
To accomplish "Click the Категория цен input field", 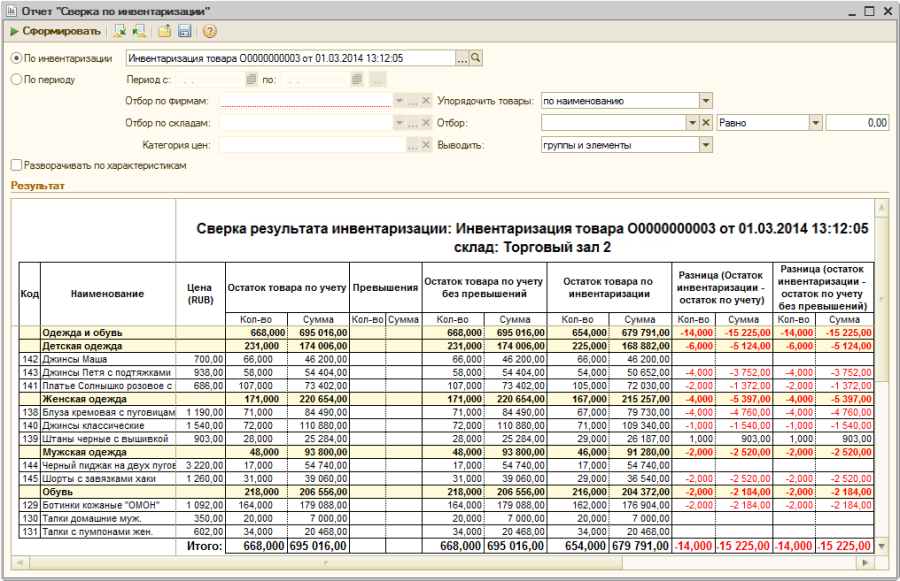I will click(x=312, y=145).
